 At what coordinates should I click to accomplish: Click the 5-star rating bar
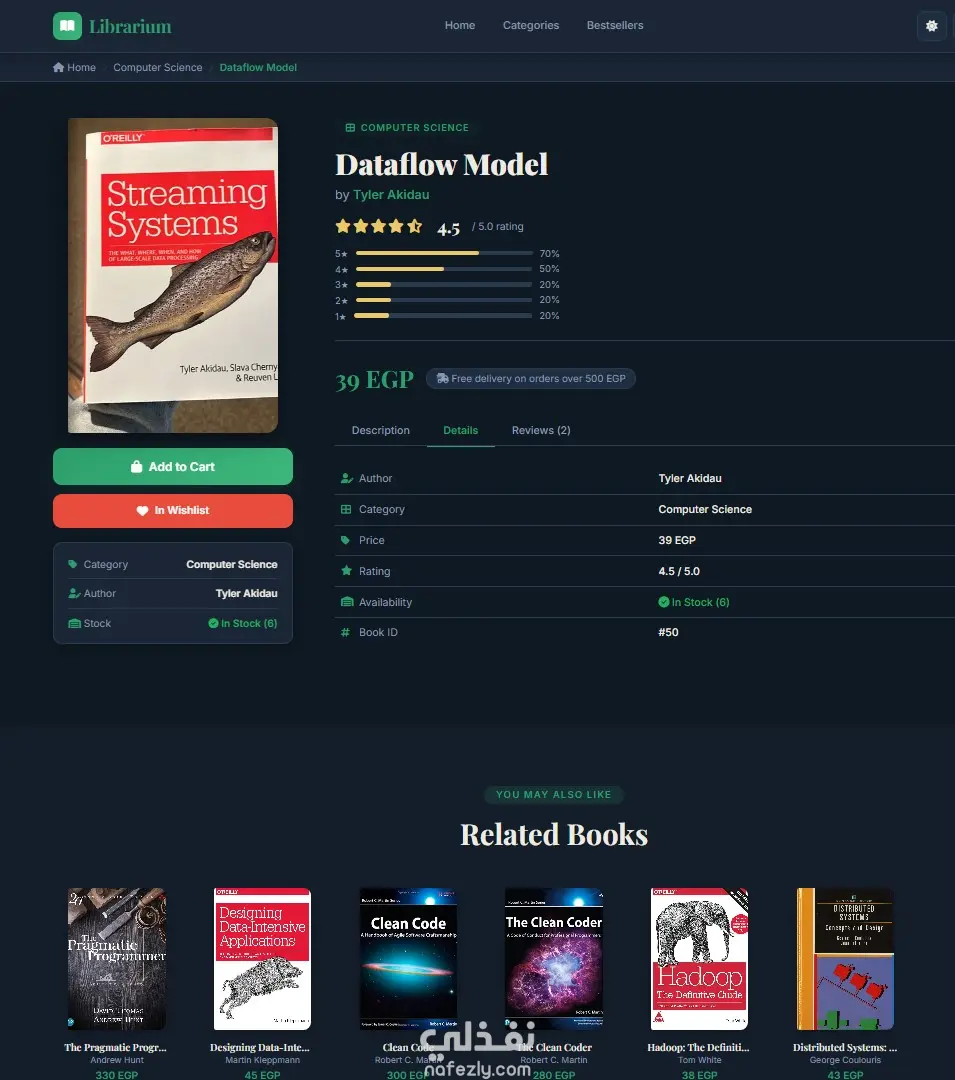click(x=444, y=253)
